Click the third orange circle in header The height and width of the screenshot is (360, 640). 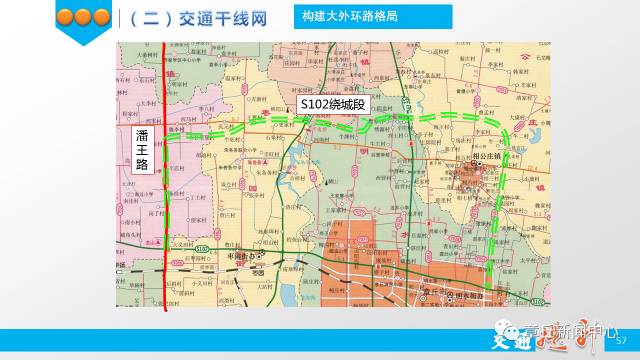[x=102, y=17]
